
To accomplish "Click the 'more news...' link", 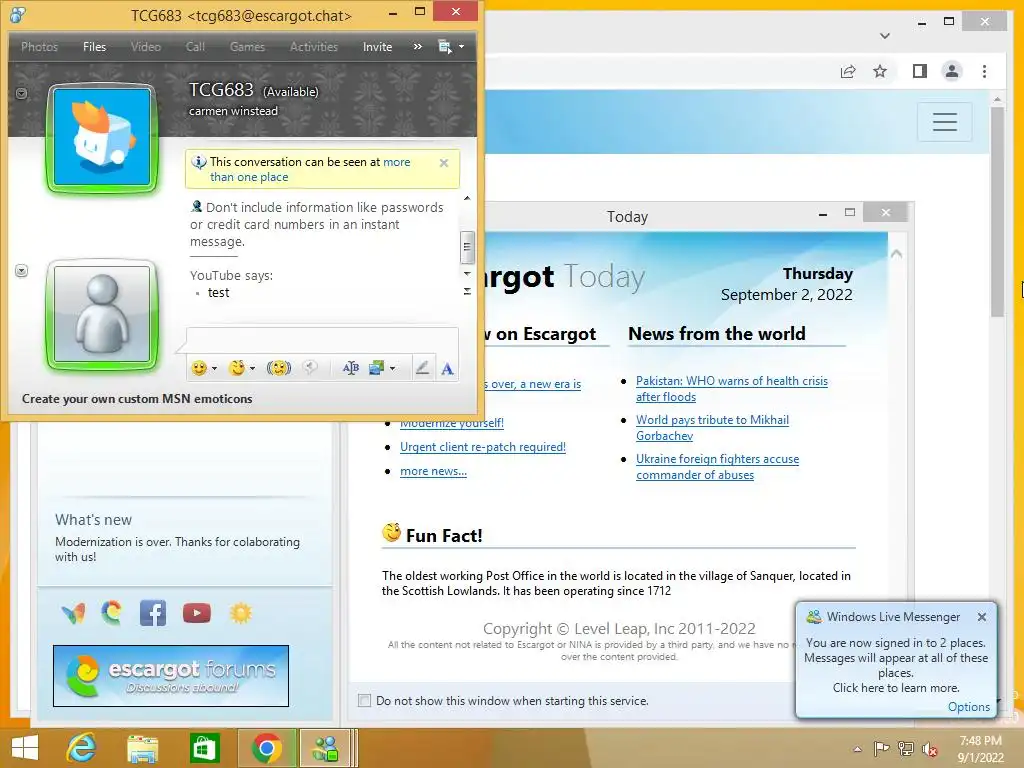I will (x=433, y=472).
